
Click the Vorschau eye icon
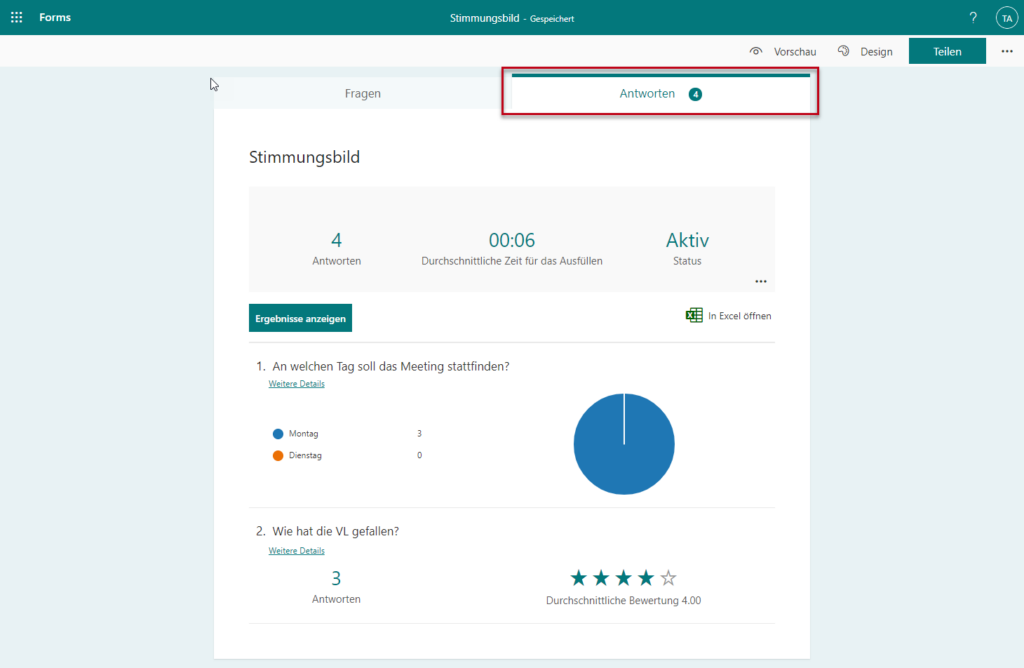[x=756, y=52]
